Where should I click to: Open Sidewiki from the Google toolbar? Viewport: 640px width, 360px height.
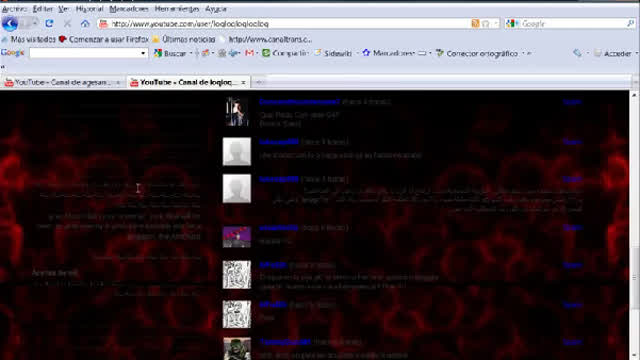point(333,53)
